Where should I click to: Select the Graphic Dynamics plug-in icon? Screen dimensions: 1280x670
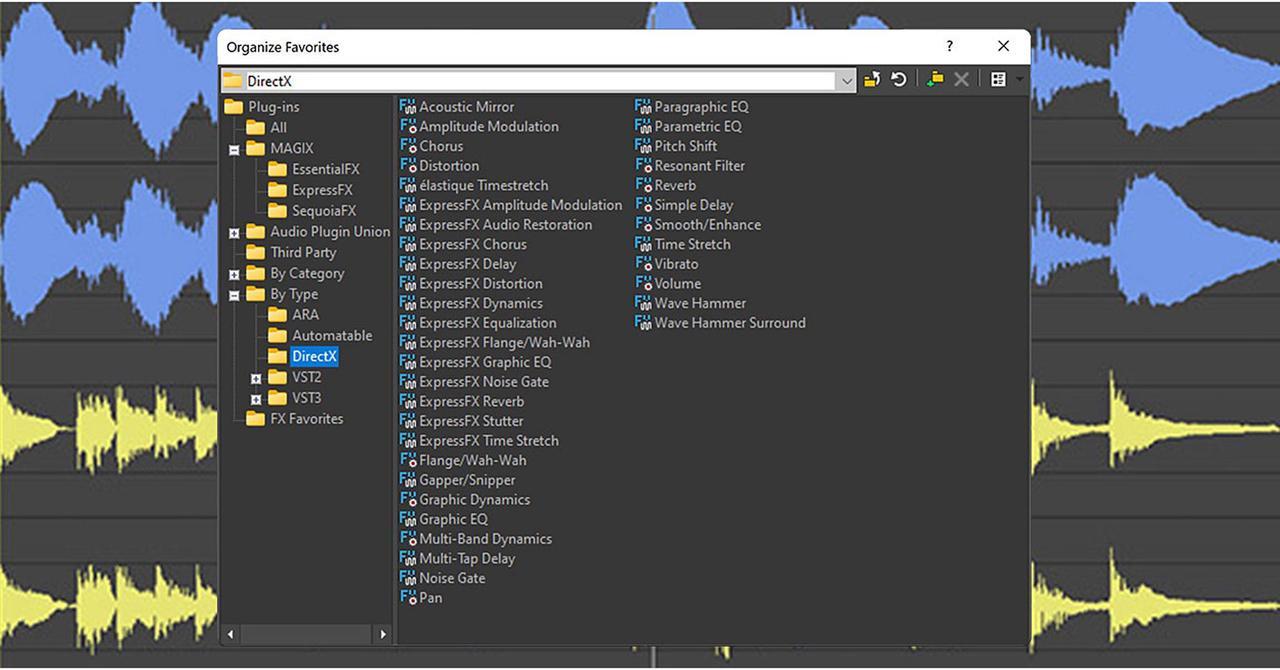[408, 499]
